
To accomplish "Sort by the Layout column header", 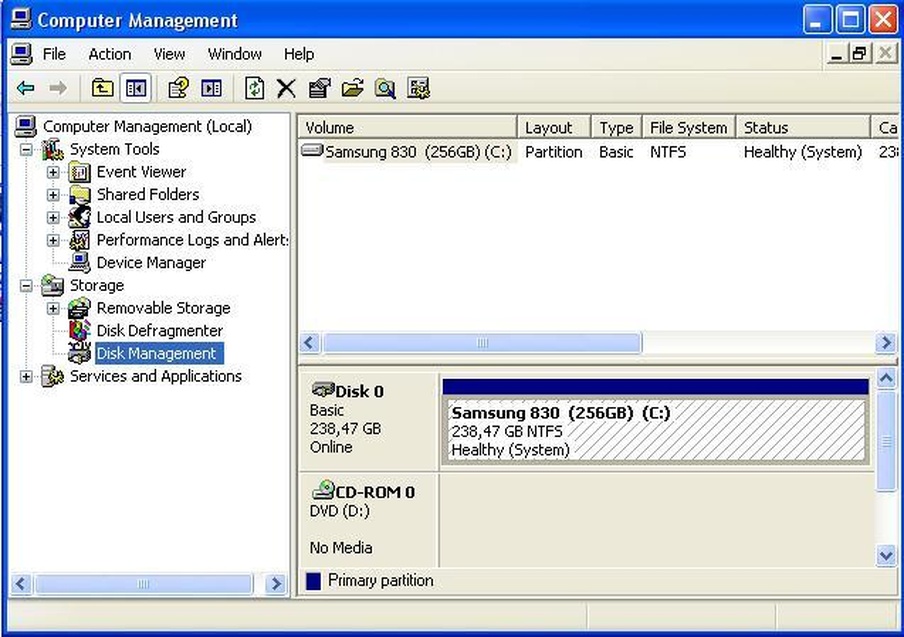I will 554,127.
